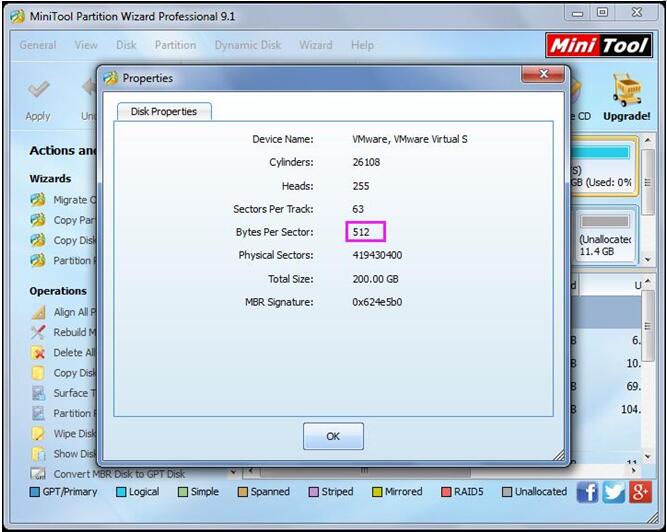This screenshot has width=667, height=532.
Task: Open the Help menu
Action: [x=362, y=45]
